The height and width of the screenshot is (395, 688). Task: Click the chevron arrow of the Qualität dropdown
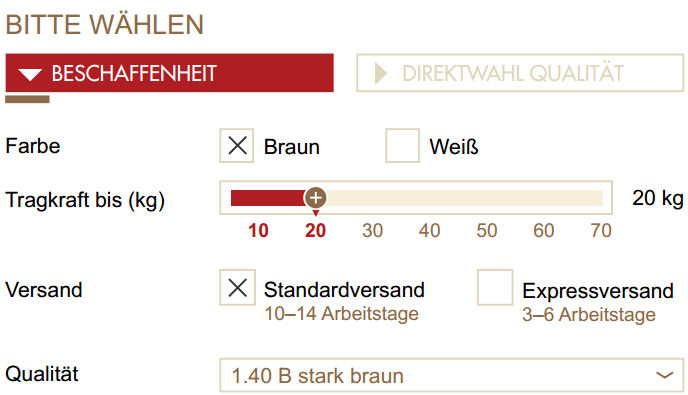pos(664,375)
